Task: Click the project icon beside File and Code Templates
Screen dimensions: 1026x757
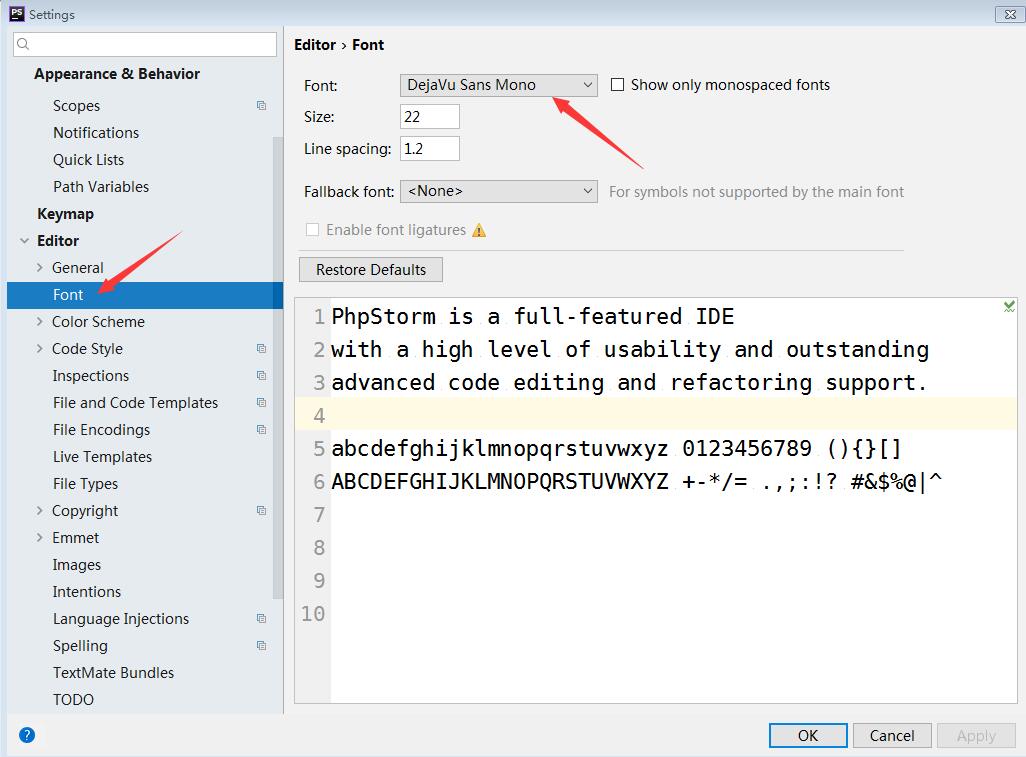Action: click(x=261, y=402)
